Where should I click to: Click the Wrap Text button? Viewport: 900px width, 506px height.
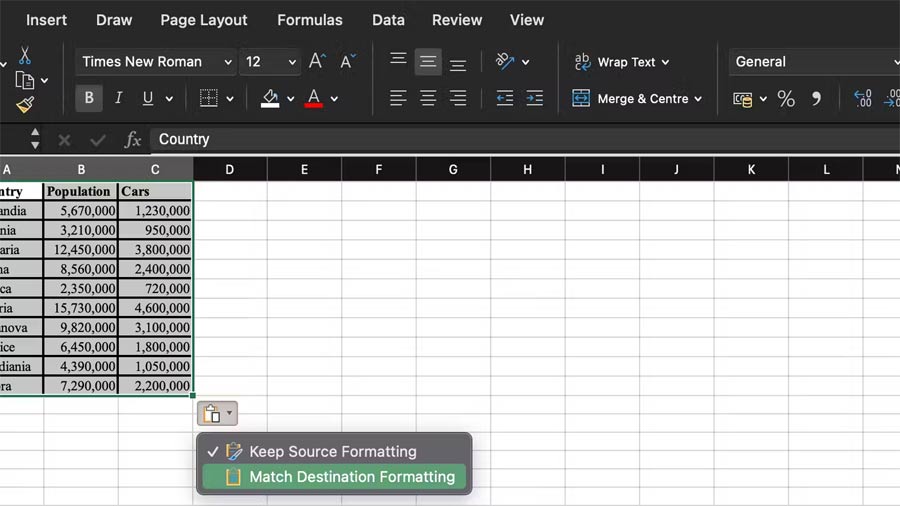pyautogui.click(x=614, y=62)
